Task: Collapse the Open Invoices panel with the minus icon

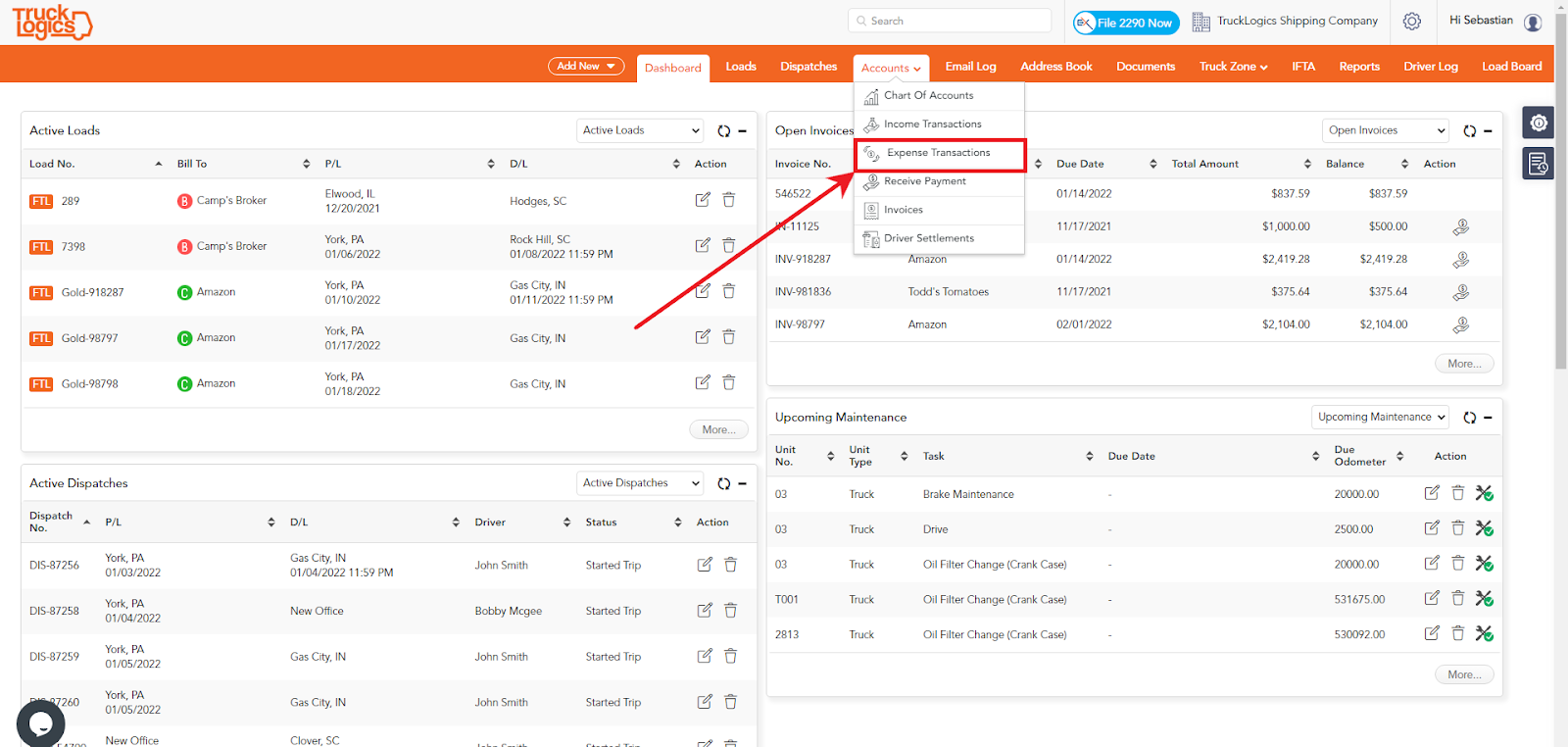Action: [1489, 130]
